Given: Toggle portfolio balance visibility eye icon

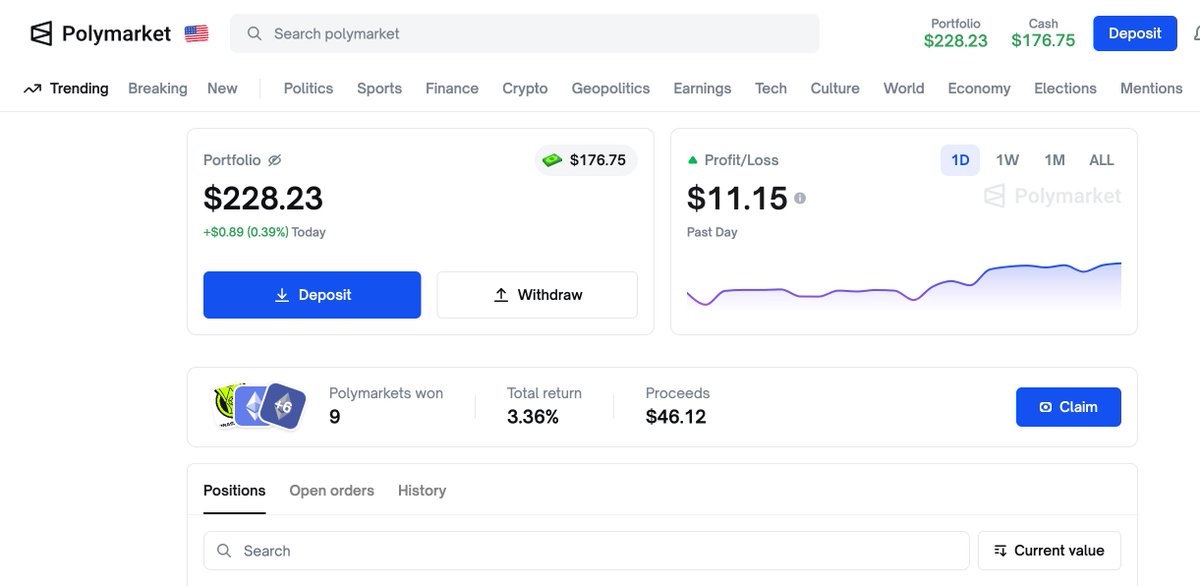Looking at the screenshot, I should pos(275,160).
